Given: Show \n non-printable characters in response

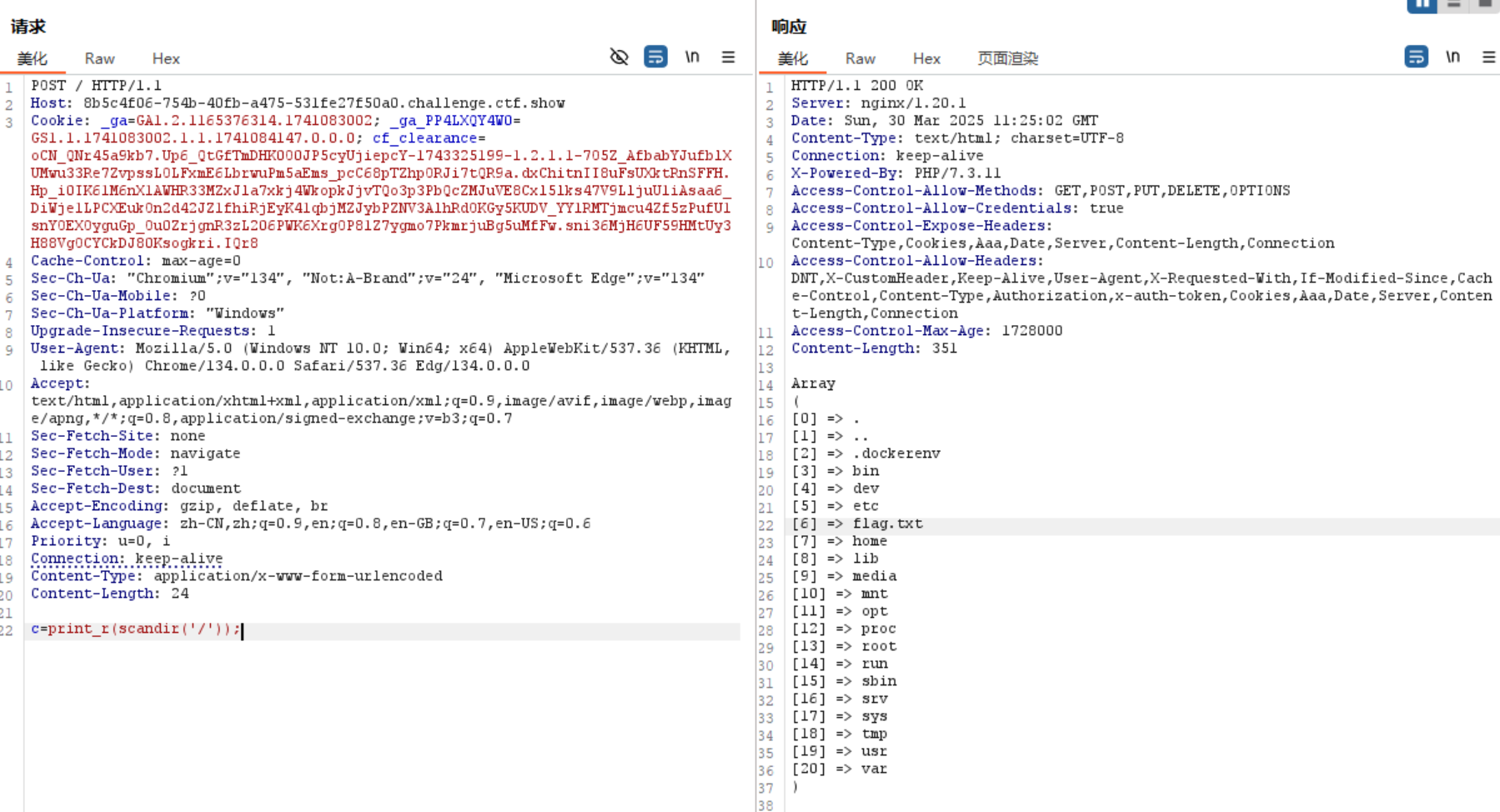Looking at the screenshot, I should pyautogui.click(x=1452, y=57).
